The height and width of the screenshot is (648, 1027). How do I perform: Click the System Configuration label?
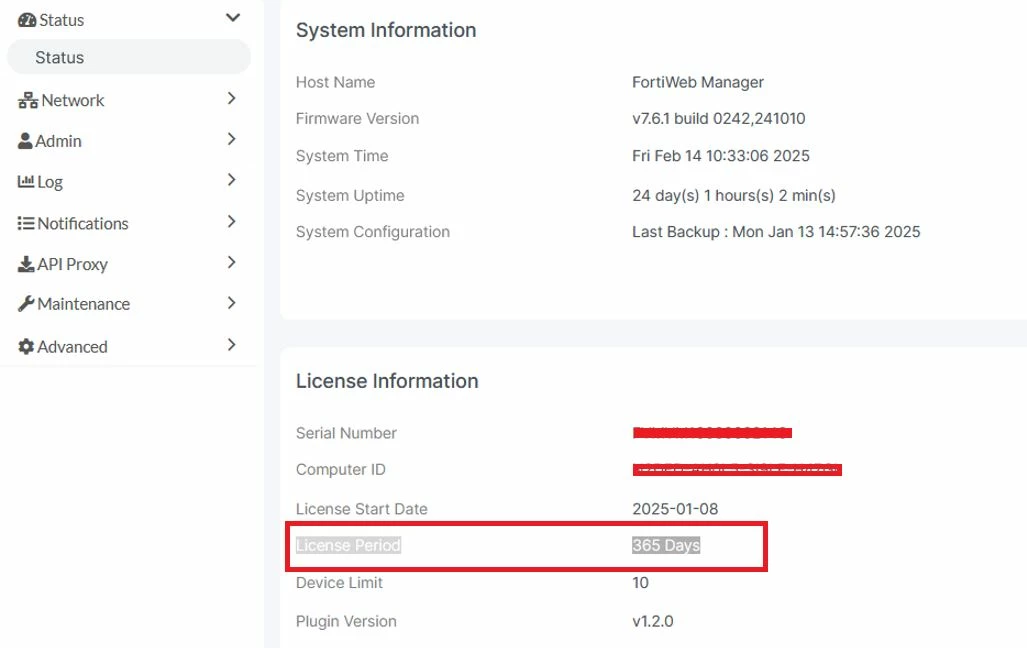click(x=373, y=232)
